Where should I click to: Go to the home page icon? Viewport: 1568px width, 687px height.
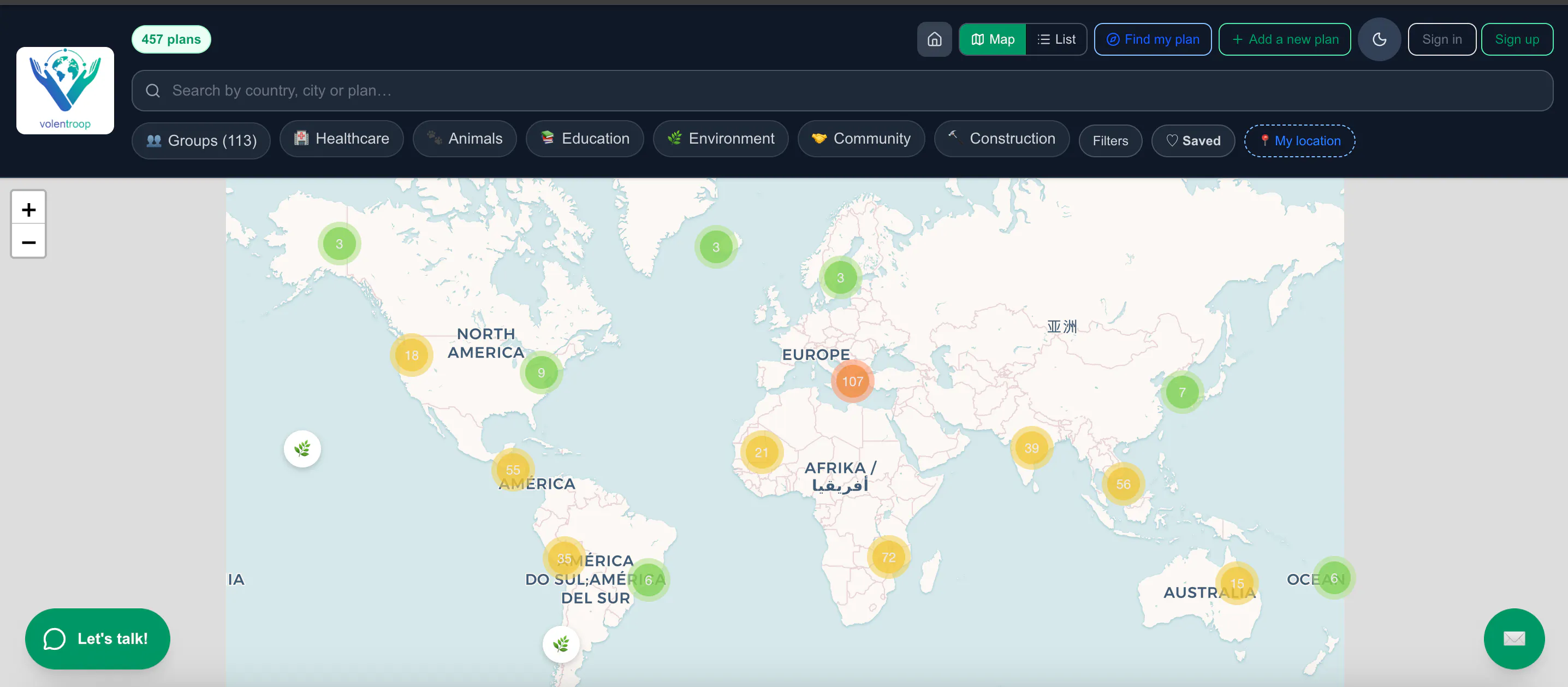coord(934,39)
